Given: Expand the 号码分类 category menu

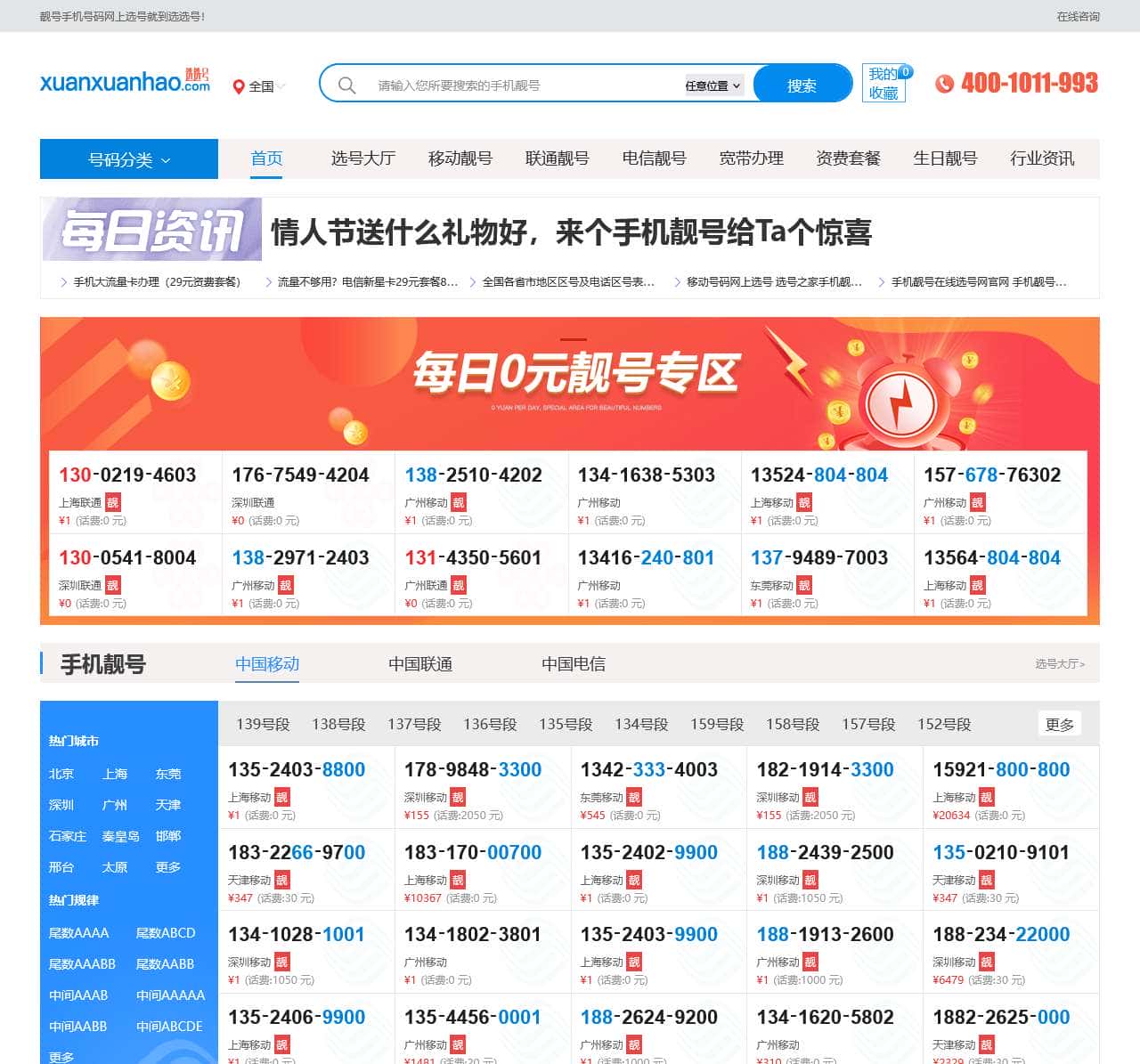Looking at the screenshot, I should click(x=129, y=159).
